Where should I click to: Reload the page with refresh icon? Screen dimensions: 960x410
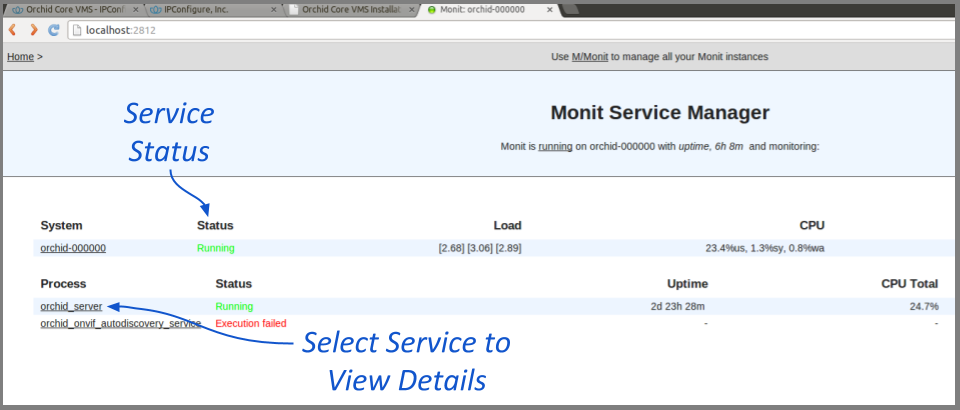tap(54, 29)
